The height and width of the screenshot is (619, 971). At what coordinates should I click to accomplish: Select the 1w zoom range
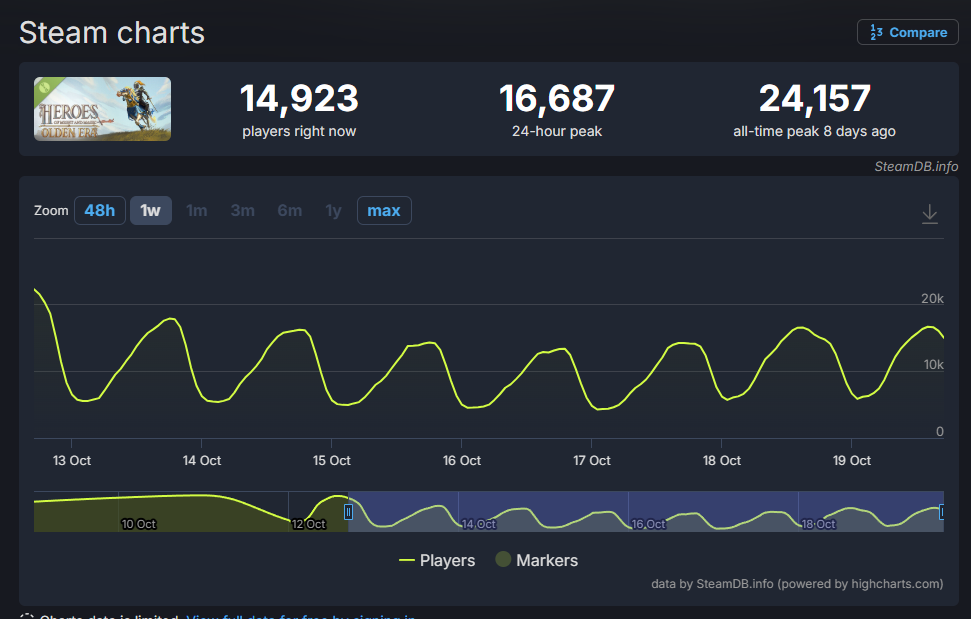pos(150,210)
